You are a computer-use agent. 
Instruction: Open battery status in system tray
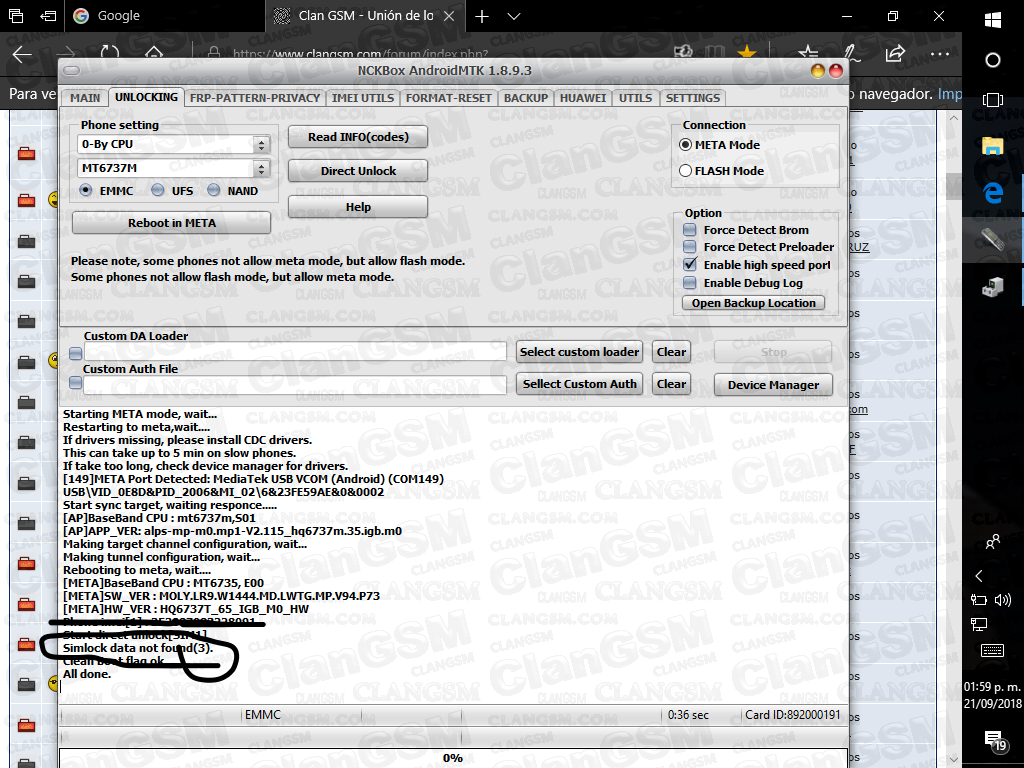(978, 600)
